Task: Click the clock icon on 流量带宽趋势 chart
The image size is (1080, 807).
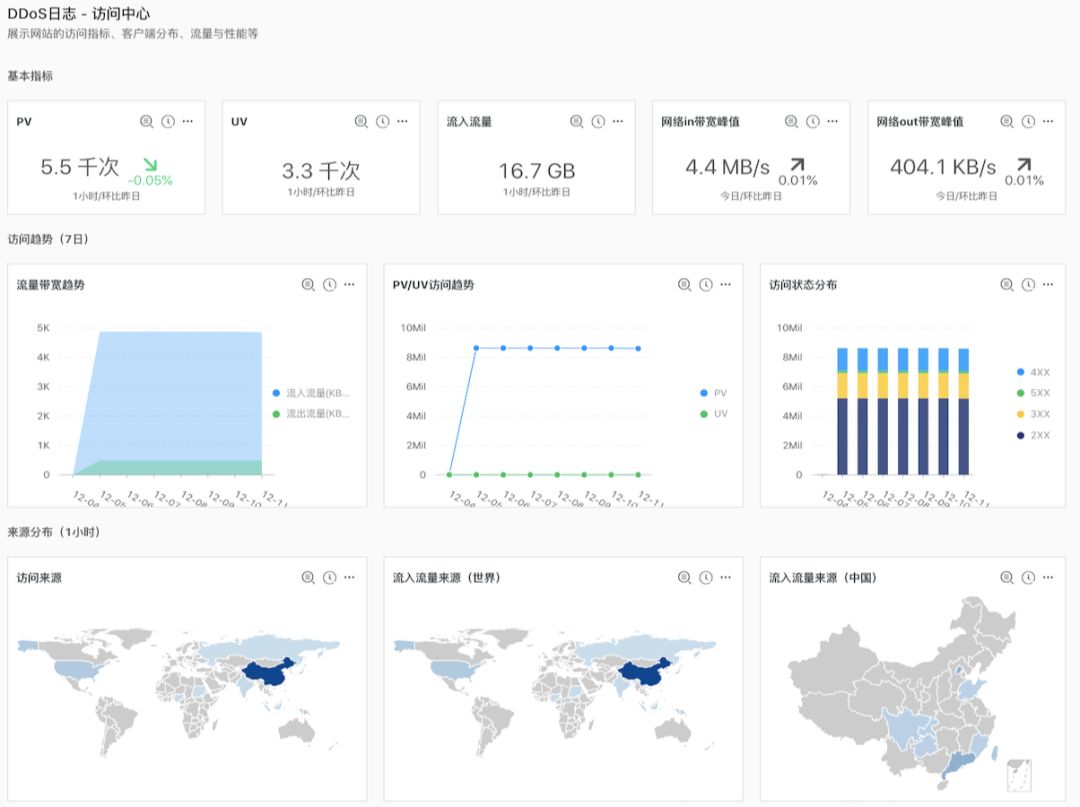Action: [x=330, y=284]
